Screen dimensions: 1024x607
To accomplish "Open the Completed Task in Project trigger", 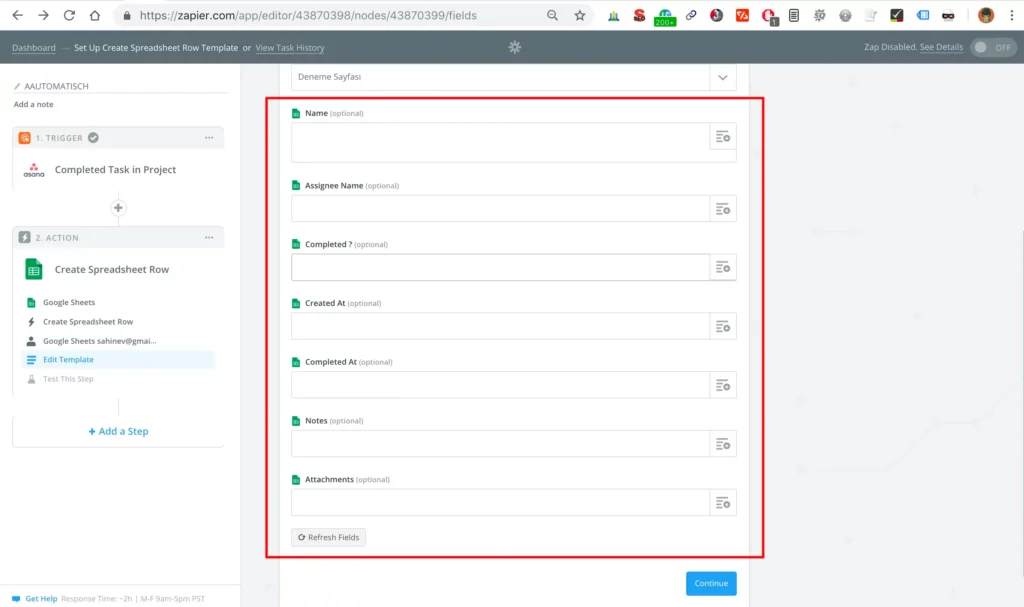I will click(x=115, y=170).
